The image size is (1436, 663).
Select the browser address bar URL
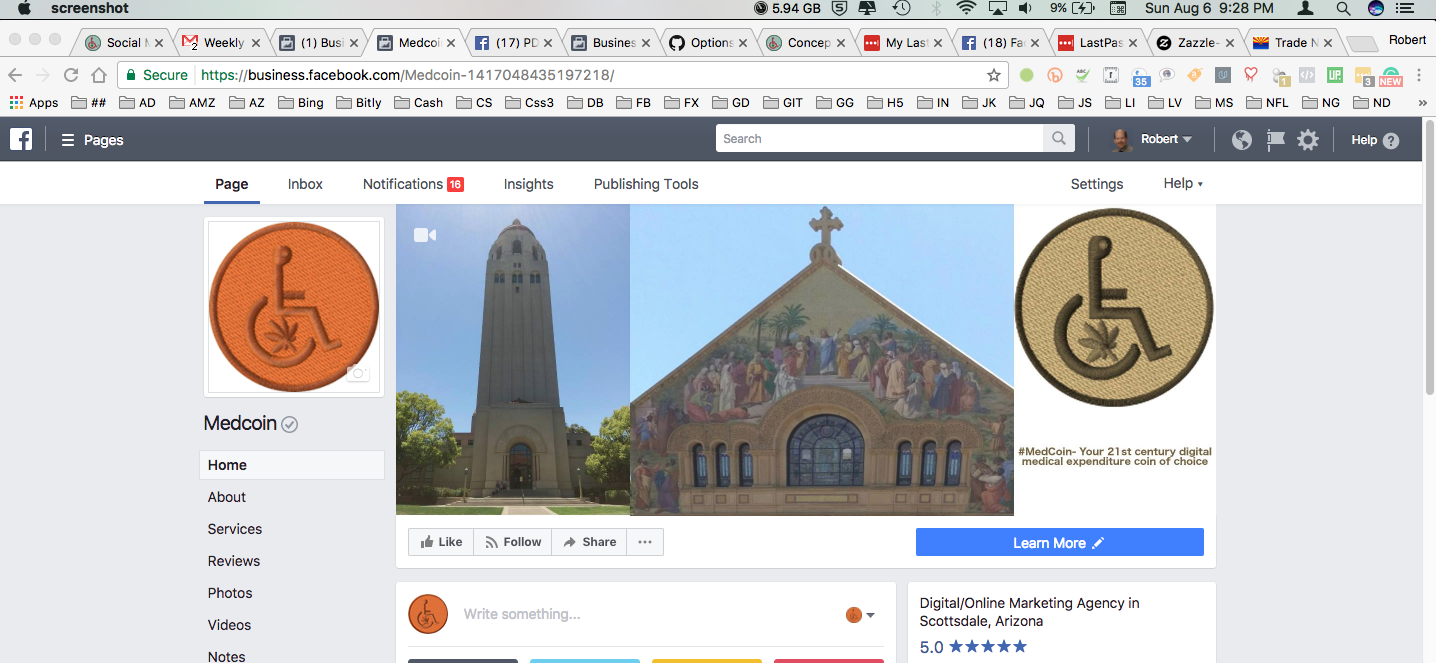click(407, 75)
